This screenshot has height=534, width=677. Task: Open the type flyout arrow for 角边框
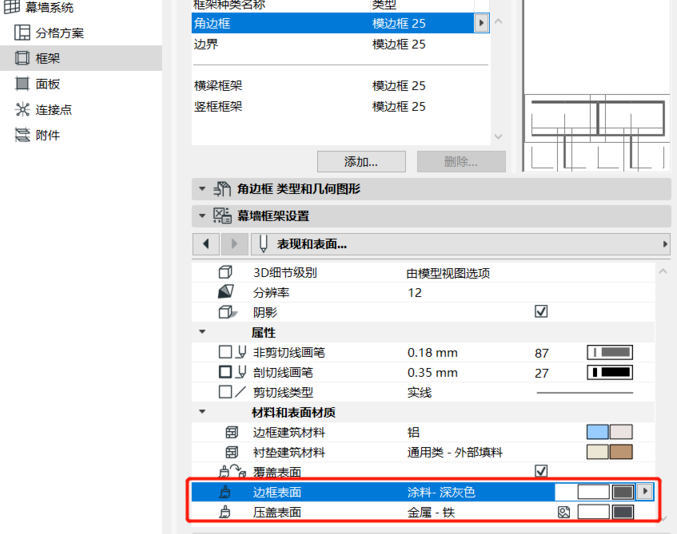click(x=481, y=23)
